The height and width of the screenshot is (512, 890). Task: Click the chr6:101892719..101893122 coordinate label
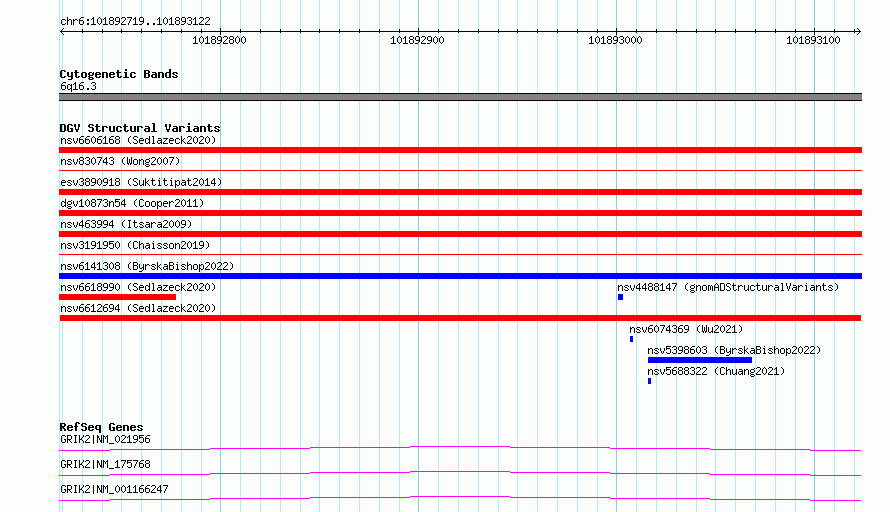tap(135, 21)
